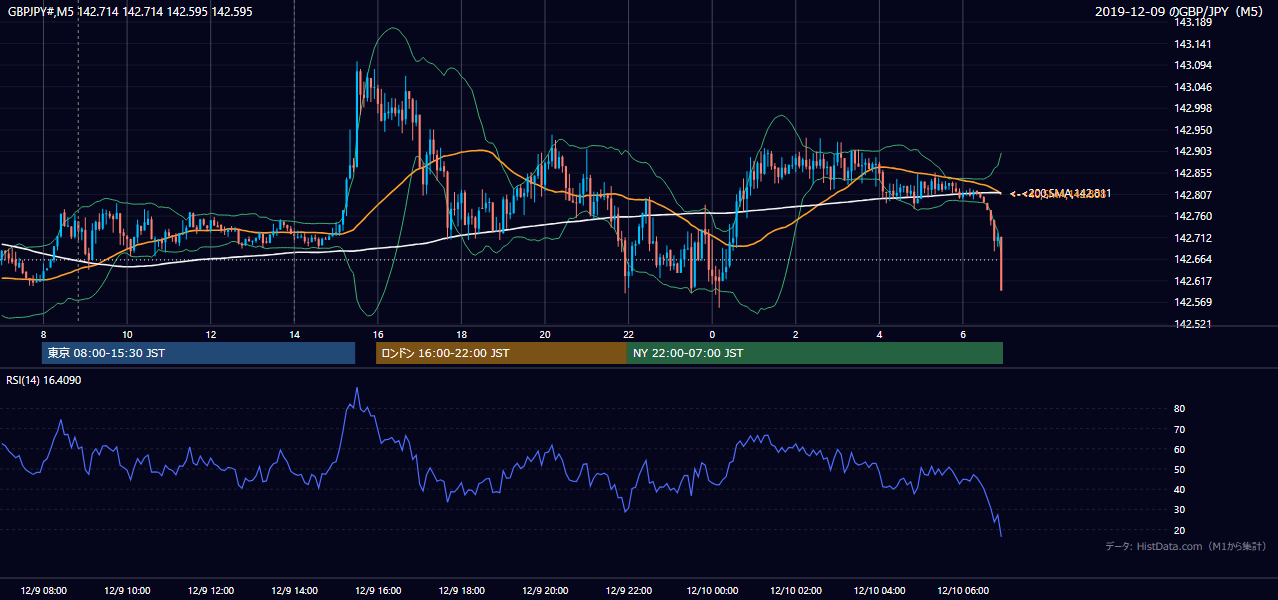Viewport: 1278px width, 600px height.
Task: Click hour tick 14 on price chart axis
Action: [294, 334]
